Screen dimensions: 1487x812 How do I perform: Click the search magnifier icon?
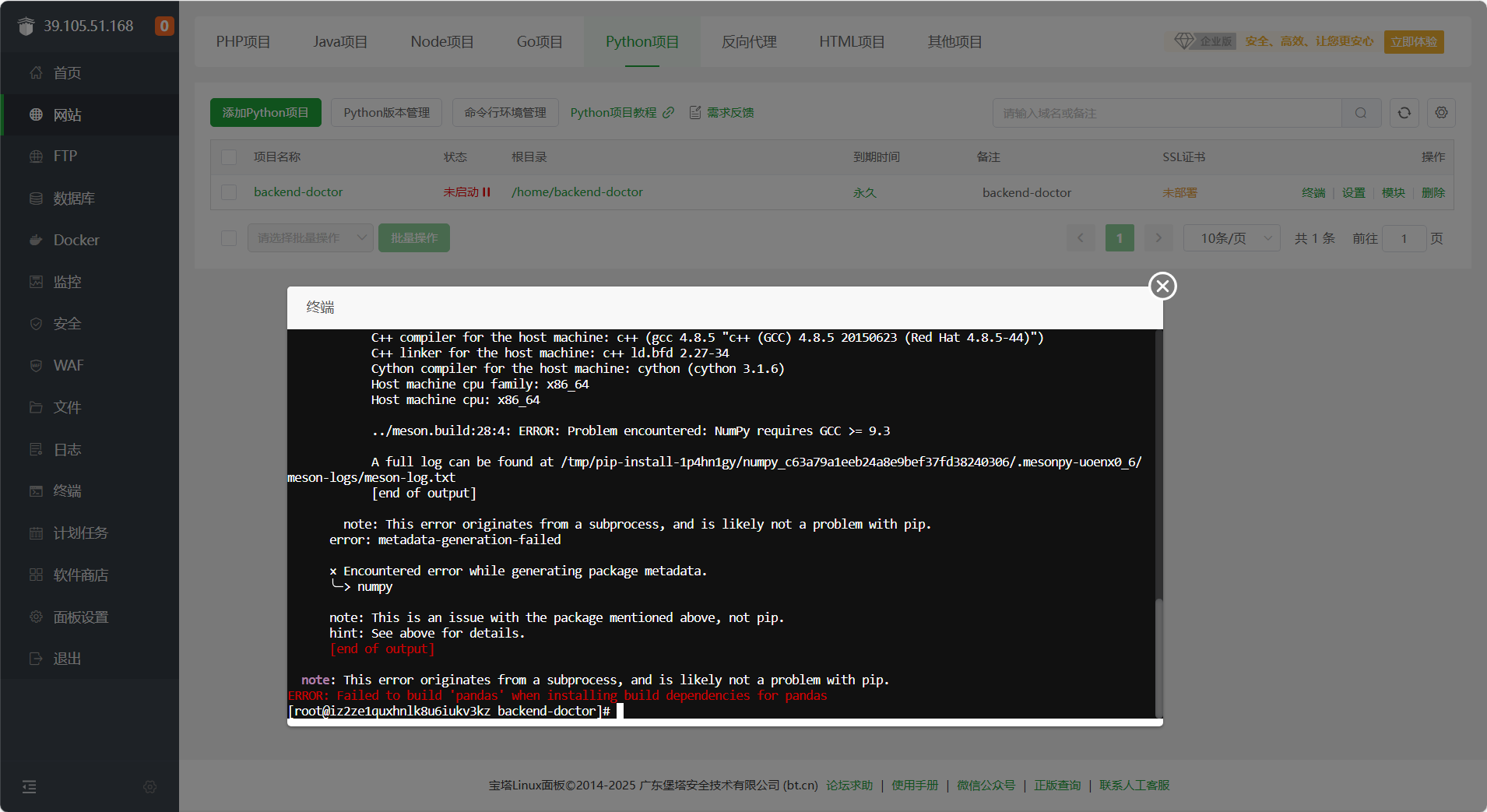pos(1360,113)
